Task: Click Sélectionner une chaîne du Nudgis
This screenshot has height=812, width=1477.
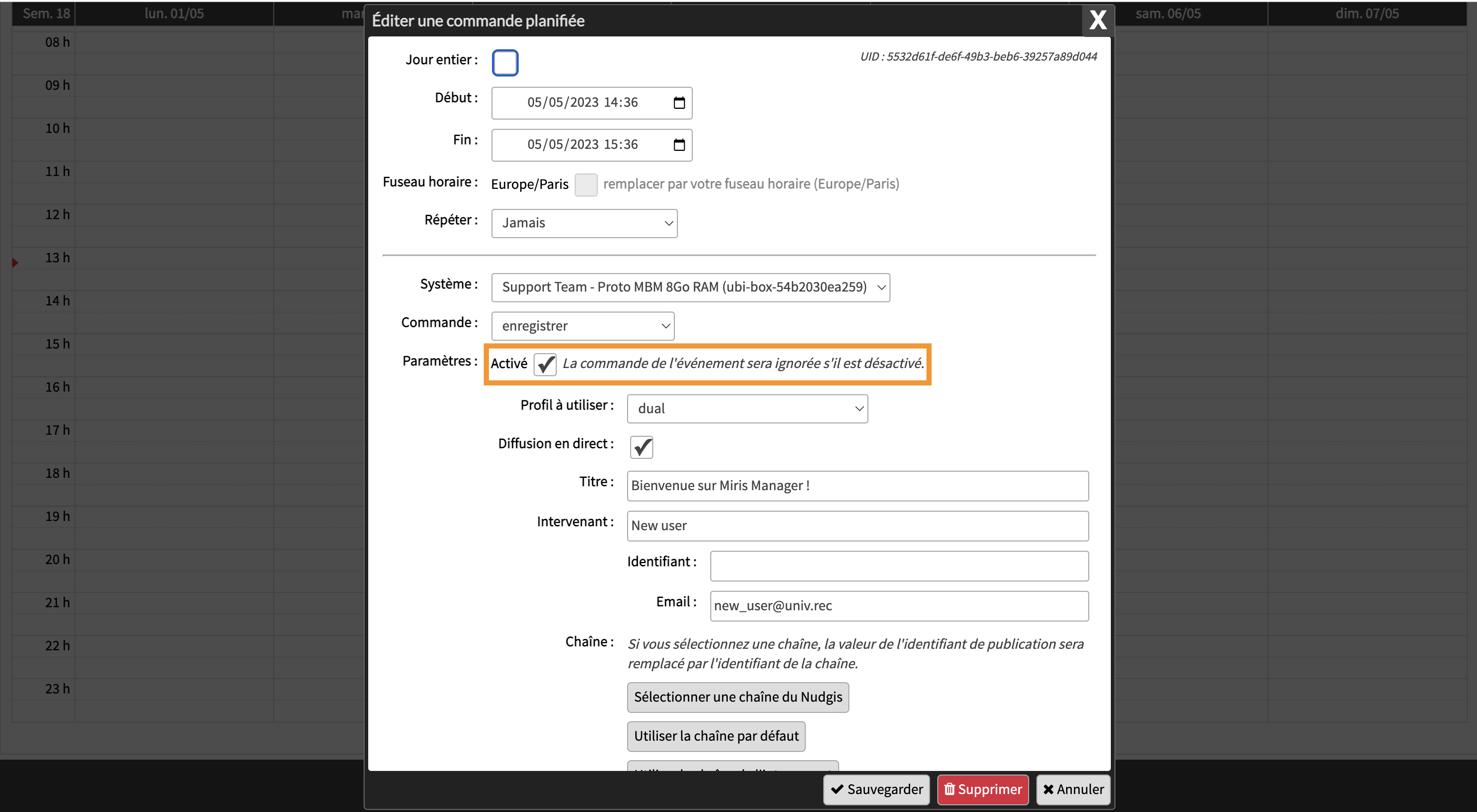Action: [x=738, y=697]
